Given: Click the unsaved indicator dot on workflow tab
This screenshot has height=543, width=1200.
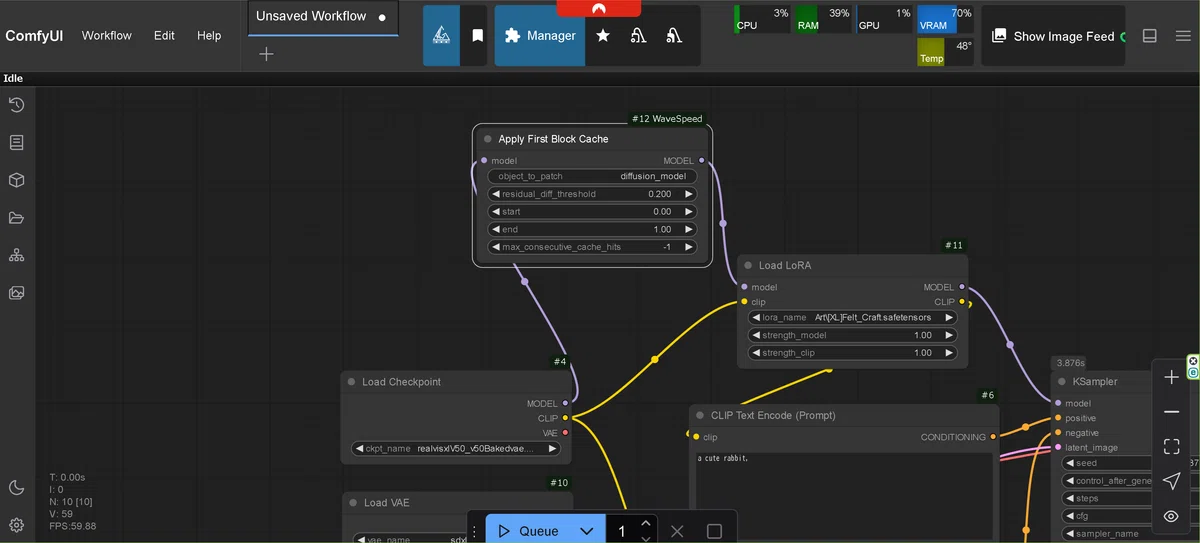Looking at the screenshot, I should click(x=382, y=17).
